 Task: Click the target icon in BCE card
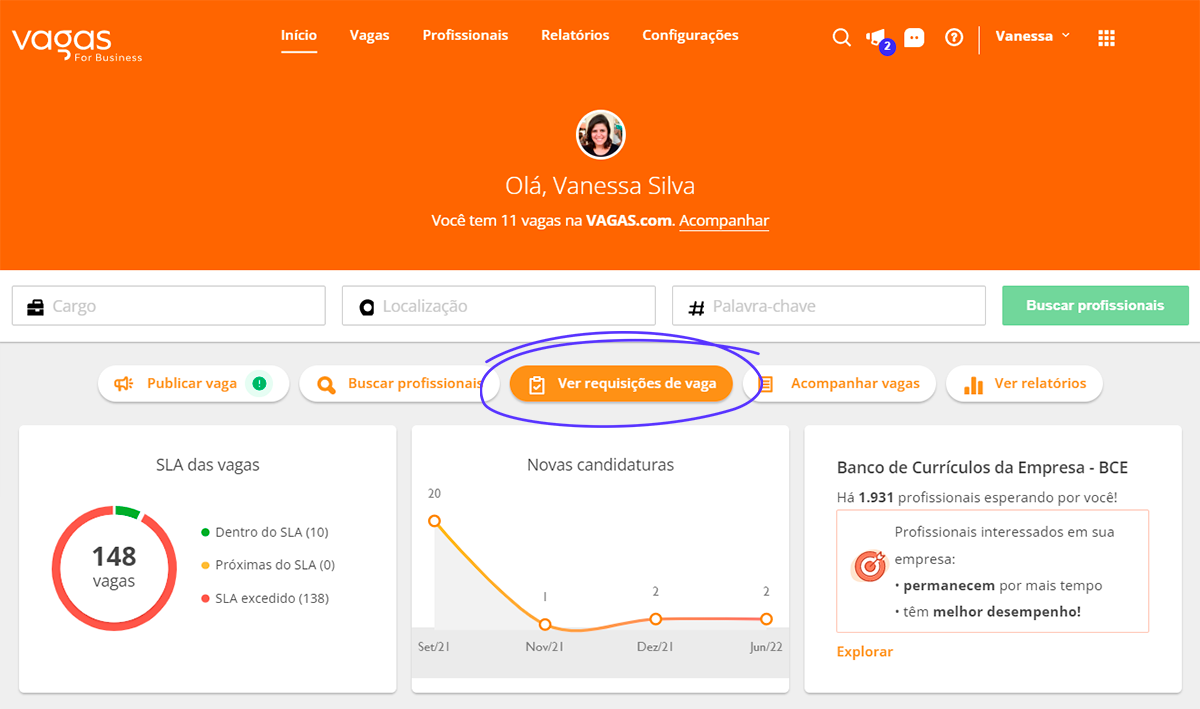click(x=869, y=567)
